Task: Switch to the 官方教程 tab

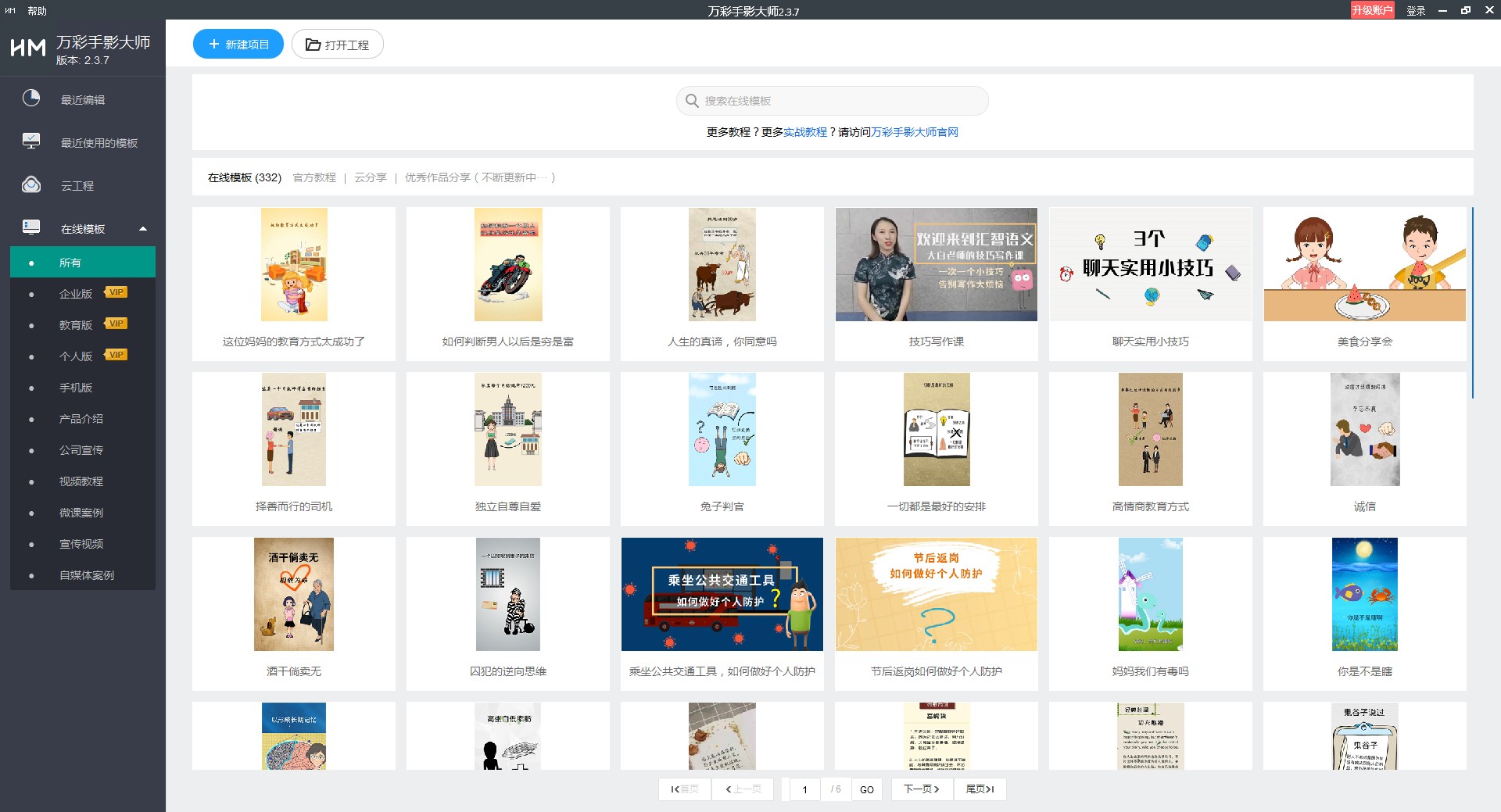Action: pyautogui.click(x=314, y=177)
